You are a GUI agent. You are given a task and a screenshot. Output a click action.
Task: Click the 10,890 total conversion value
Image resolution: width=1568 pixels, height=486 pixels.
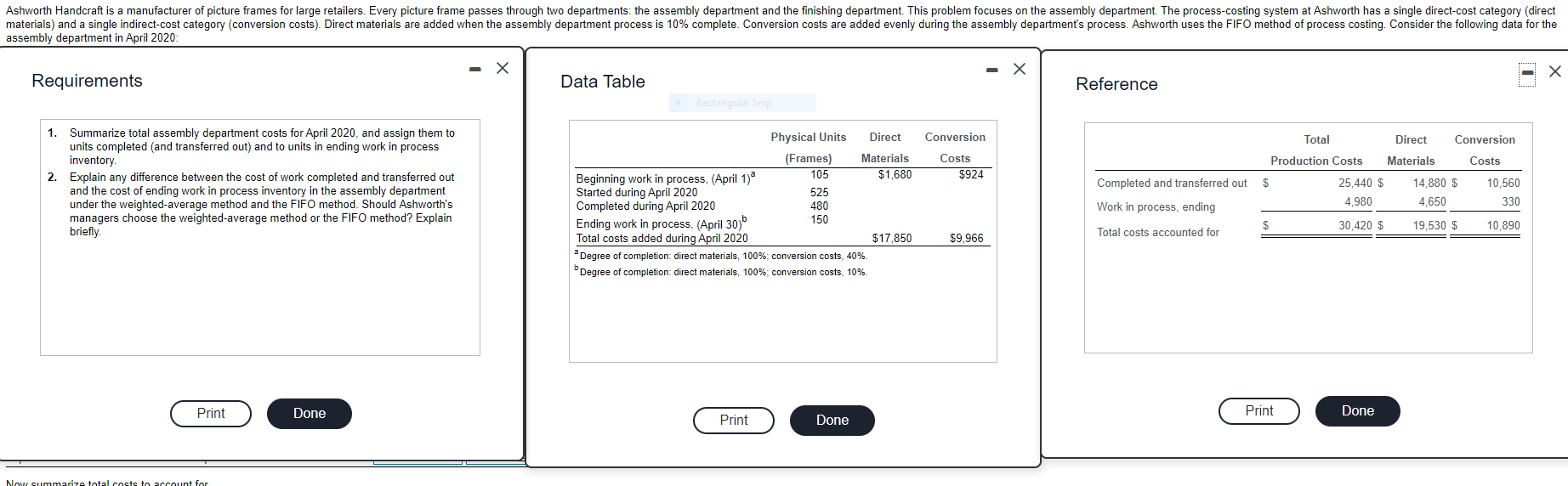[1503, 225]
